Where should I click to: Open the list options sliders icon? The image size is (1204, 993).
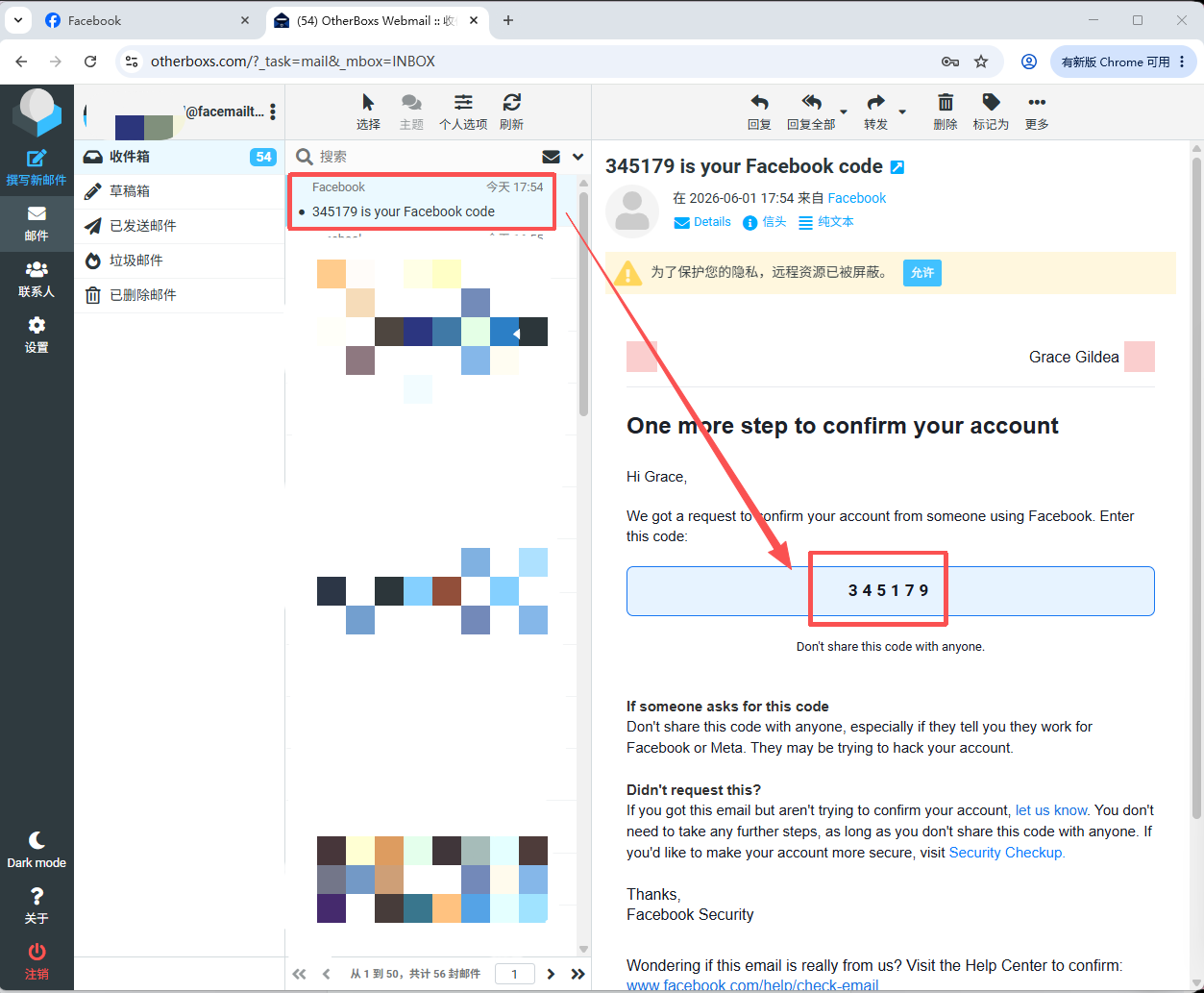(463, 112)
